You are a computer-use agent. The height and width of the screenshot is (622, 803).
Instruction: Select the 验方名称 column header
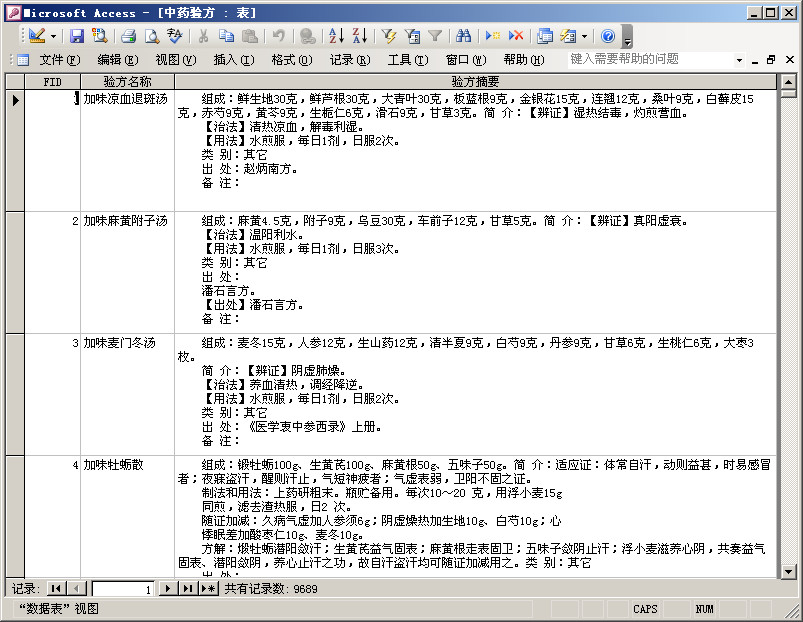coord(127,81)
